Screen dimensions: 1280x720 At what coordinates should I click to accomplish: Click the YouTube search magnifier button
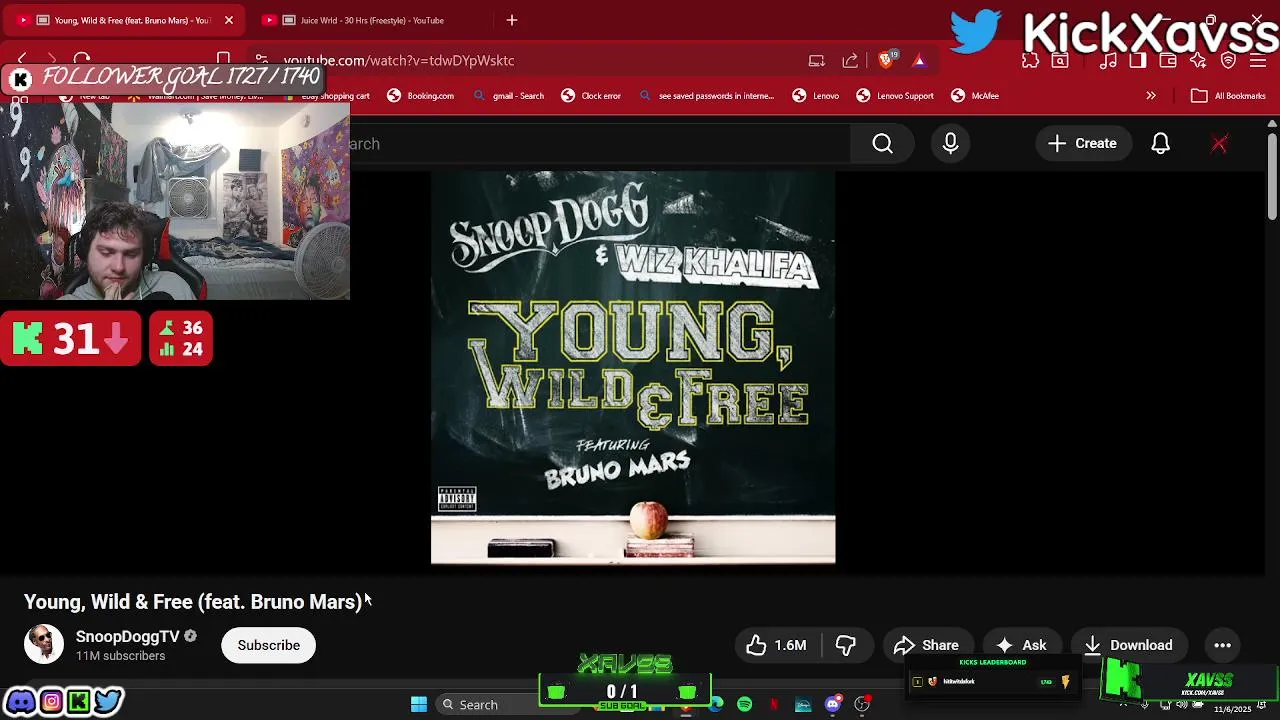coord(882,144)
